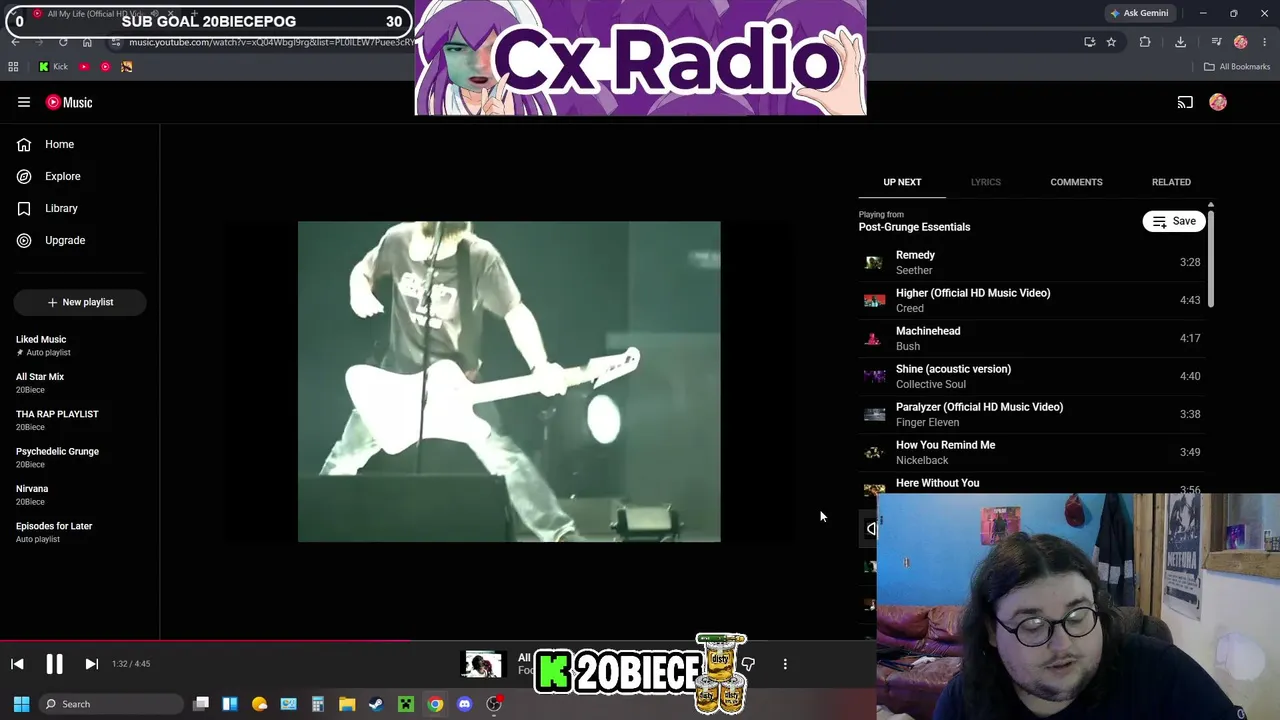Open OBS Studio from the taskbar
This screenshot has height=720, width=1280.
[x=494, y=704]
